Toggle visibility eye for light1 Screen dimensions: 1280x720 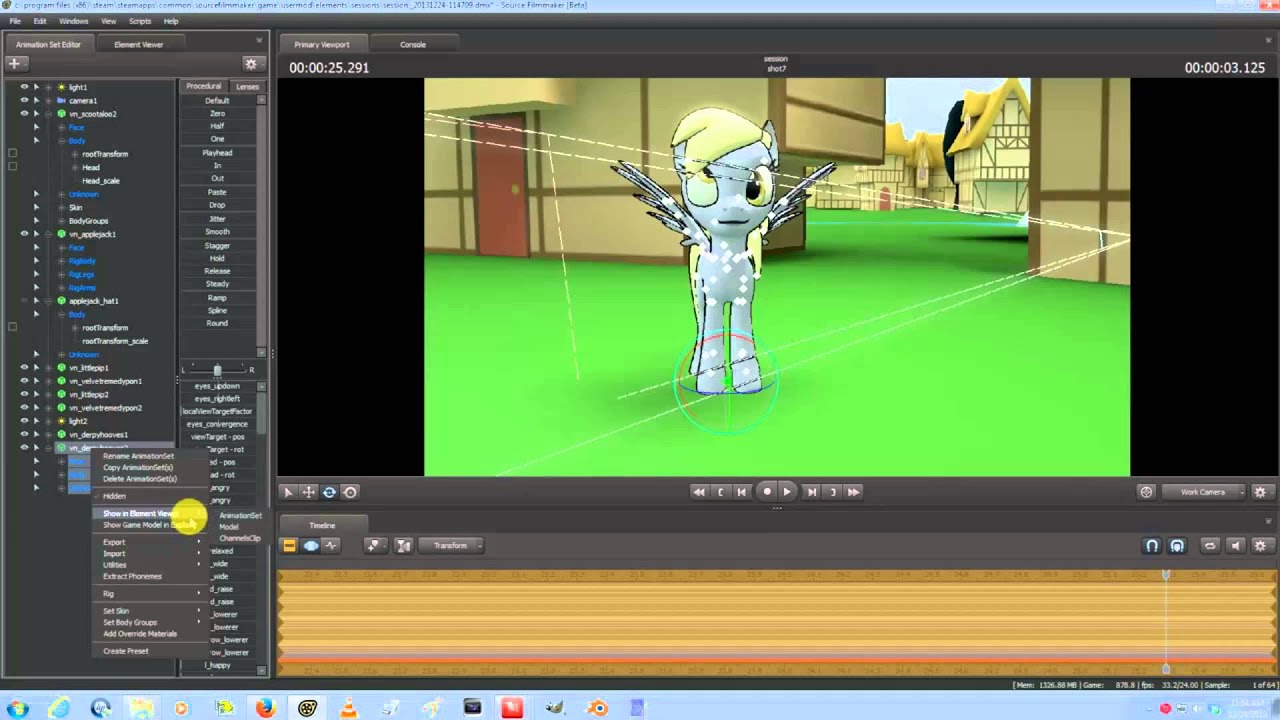tap(24, 87)
